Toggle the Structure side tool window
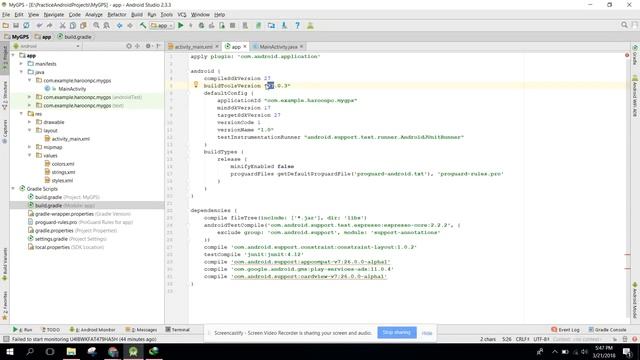 tap(5, 96)
